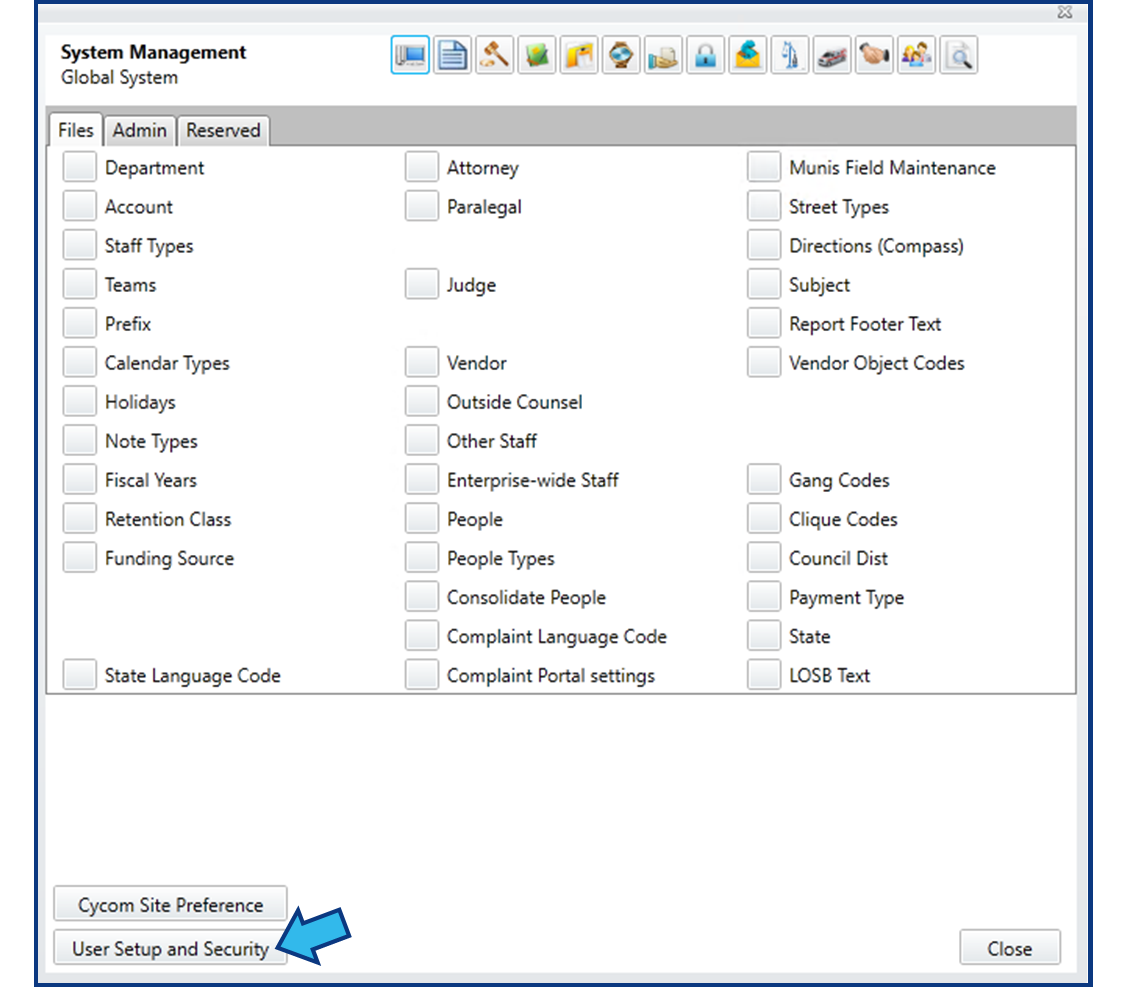Click the square button beside State Language Code
1124x988 pixels.
(80, 675)
